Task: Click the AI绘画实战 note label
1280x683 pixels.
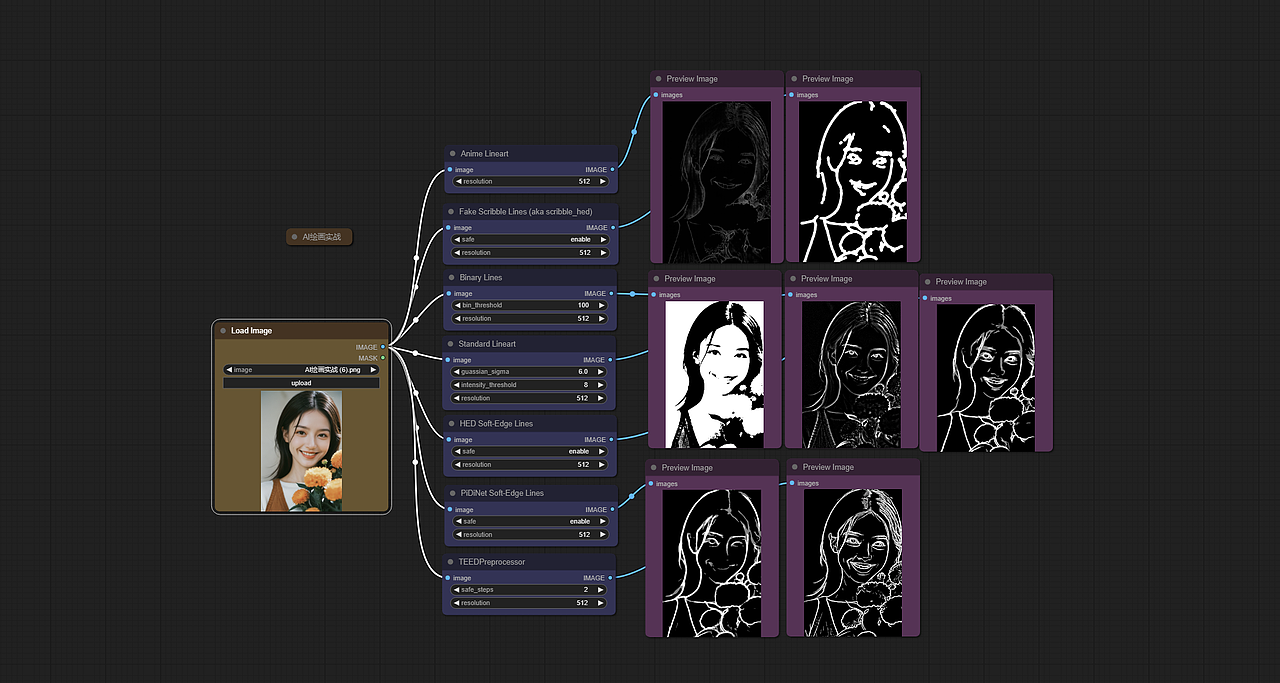Action: [322, 237]
